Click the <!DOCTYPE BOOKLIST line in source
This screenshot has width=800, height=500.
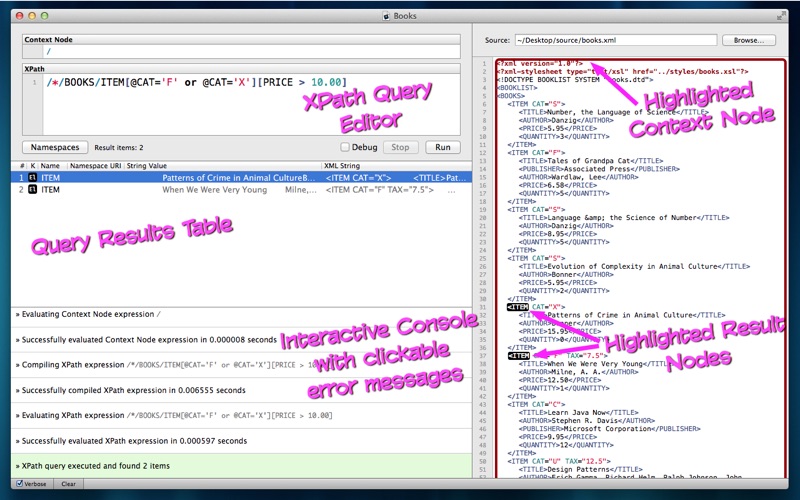(x=575, y=80)
